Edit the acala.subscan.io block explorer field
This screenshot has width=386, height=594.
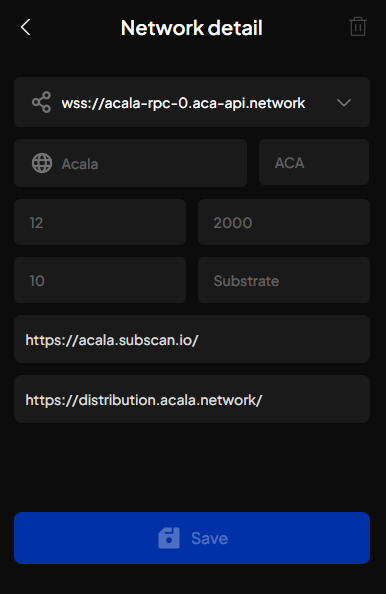coord(192,339)
